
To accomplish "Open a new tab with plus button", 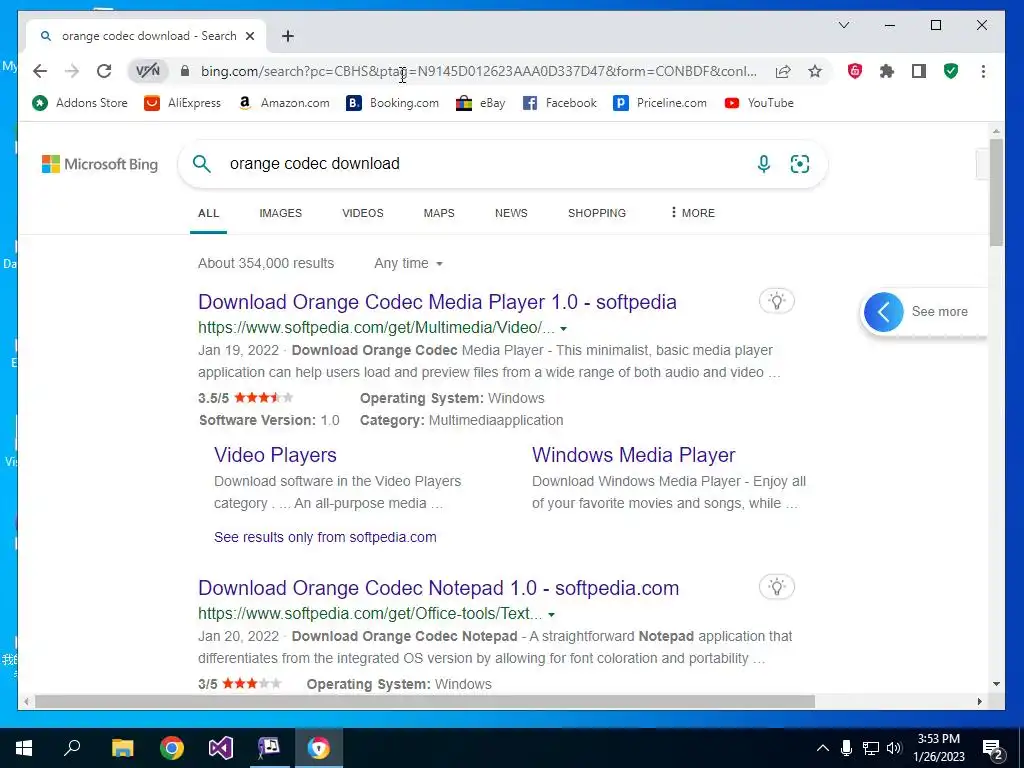I will (x=288, y=36).
